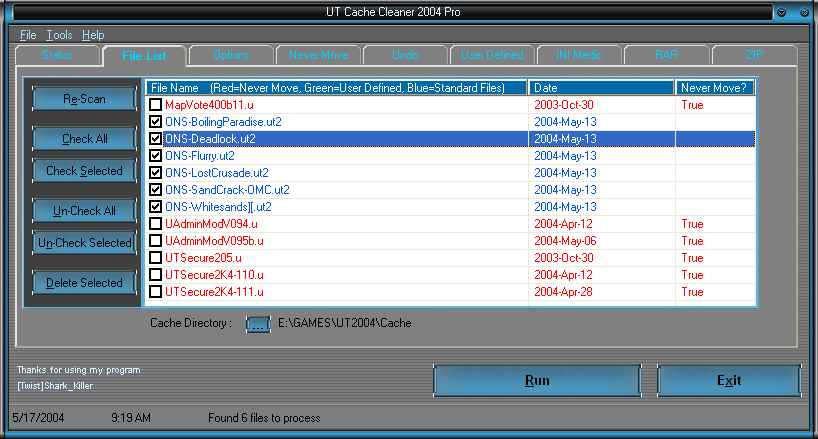Screen dimensions: 818x439
Task: Click the Exit button
Action: tap(729, 381)
